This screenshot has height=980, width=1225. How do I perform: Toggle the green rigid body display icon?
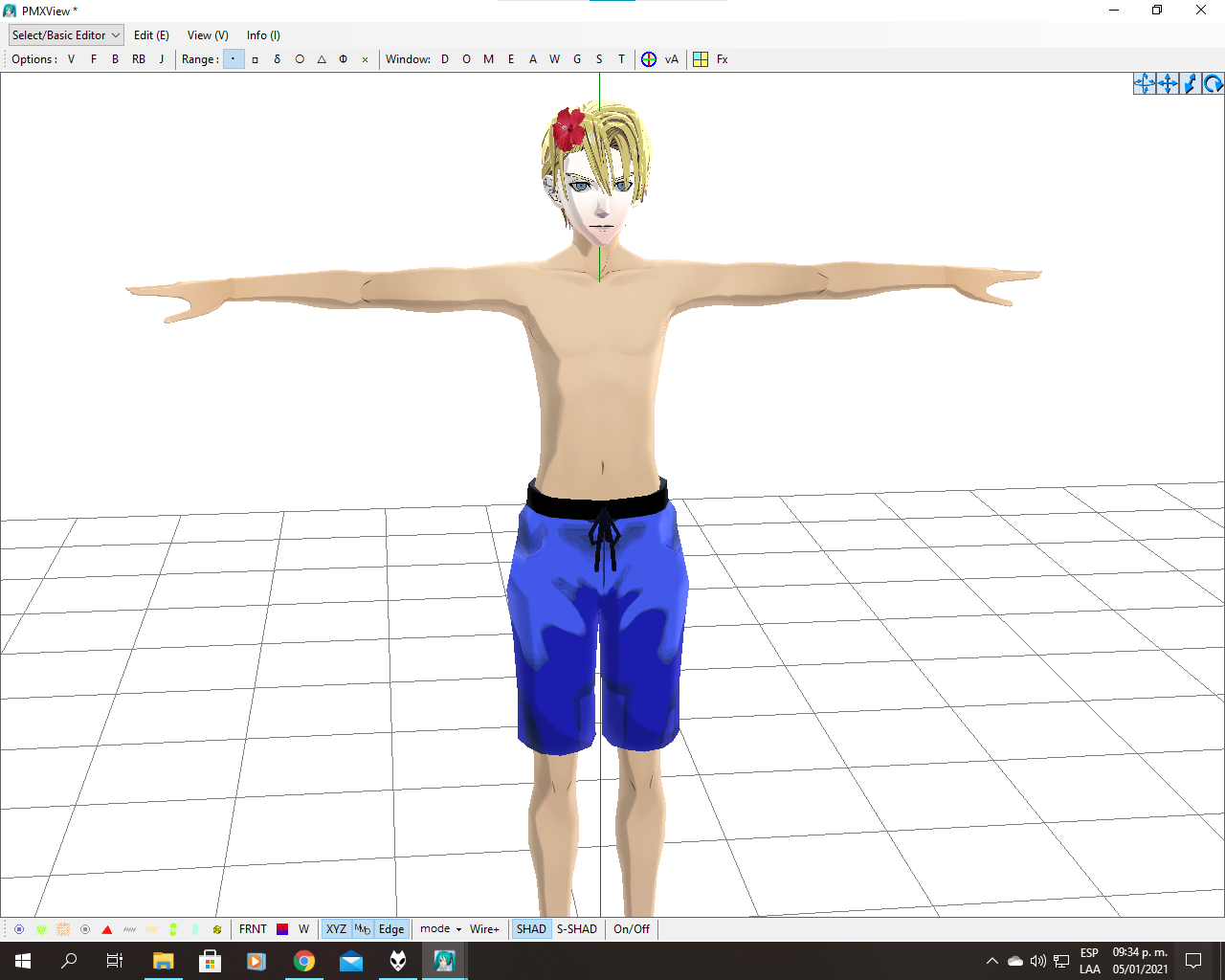tap(173, 929)
